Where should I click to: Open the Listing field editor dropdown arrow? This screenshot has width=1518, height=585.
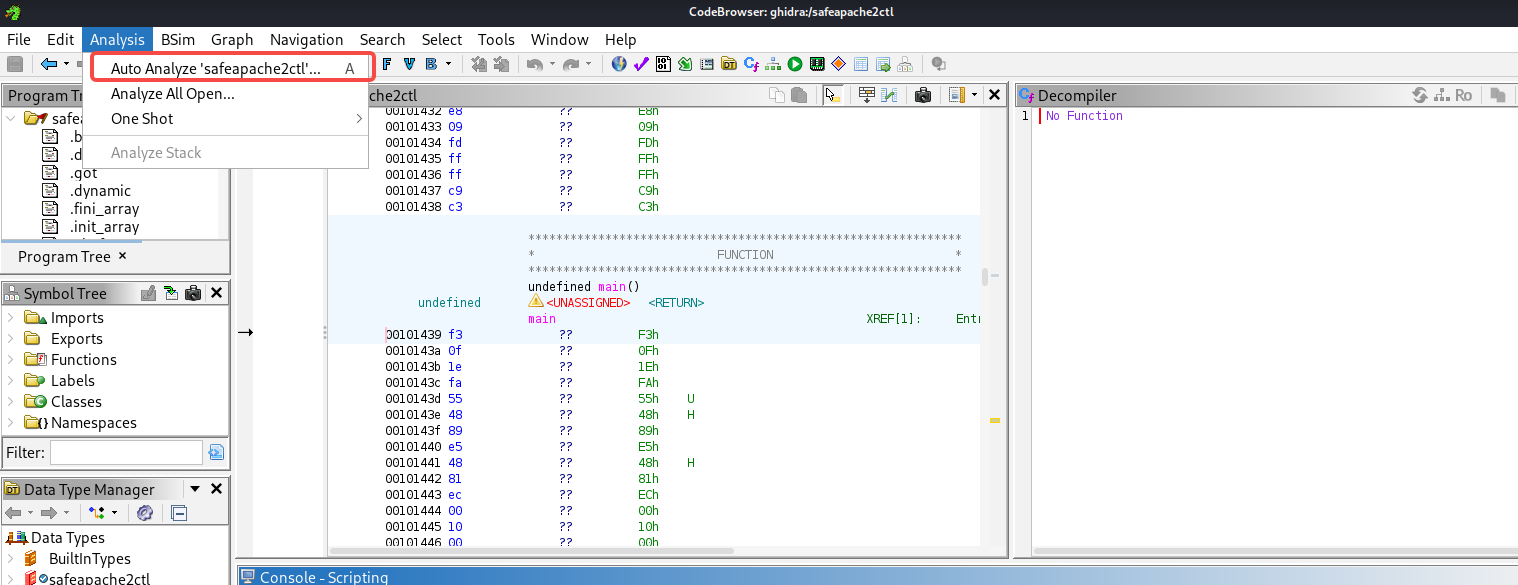[x=974, y=95]
